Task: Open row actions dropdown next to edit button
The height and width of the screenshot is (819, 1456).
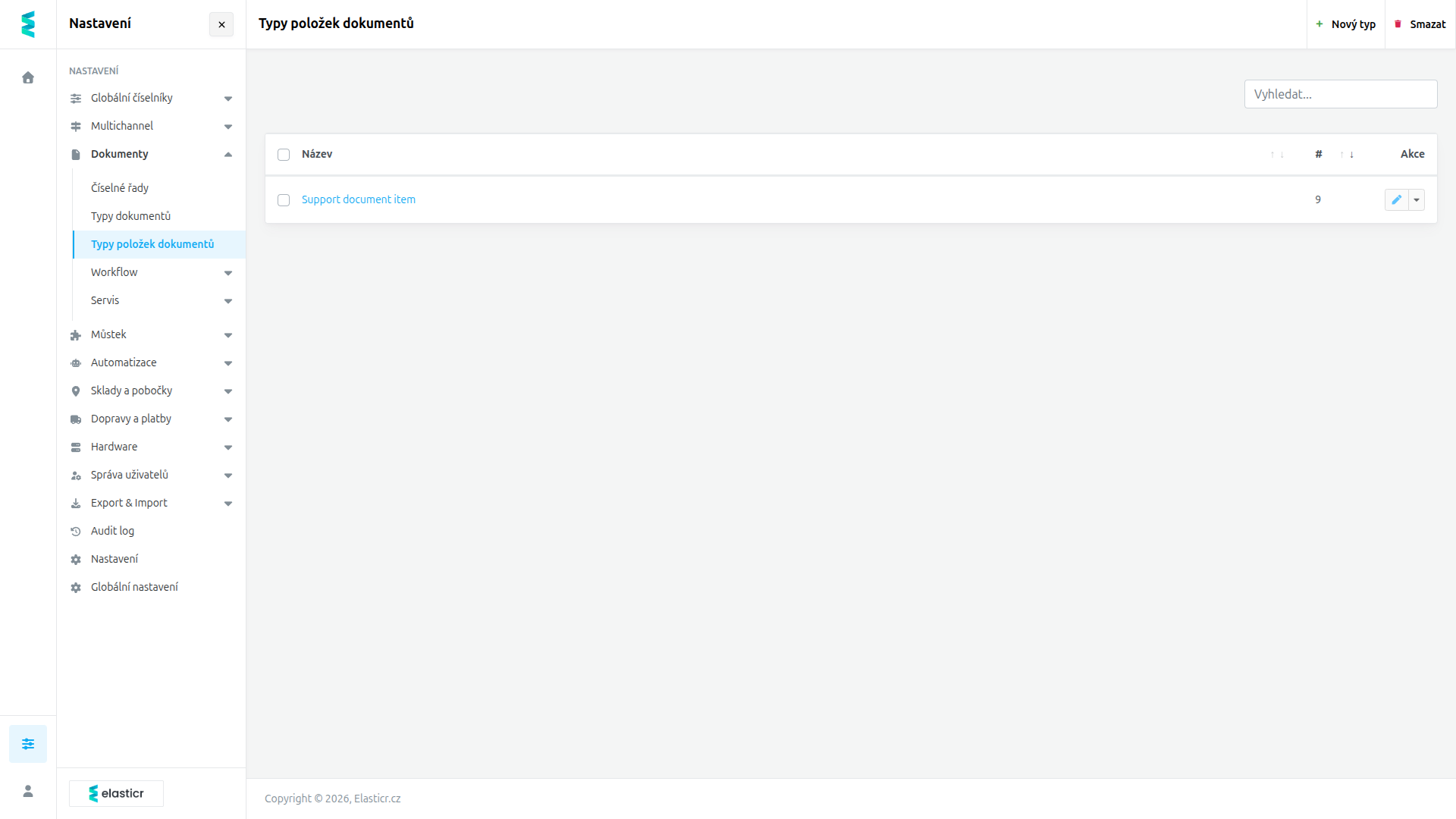Action: [x=1417, y=199]
